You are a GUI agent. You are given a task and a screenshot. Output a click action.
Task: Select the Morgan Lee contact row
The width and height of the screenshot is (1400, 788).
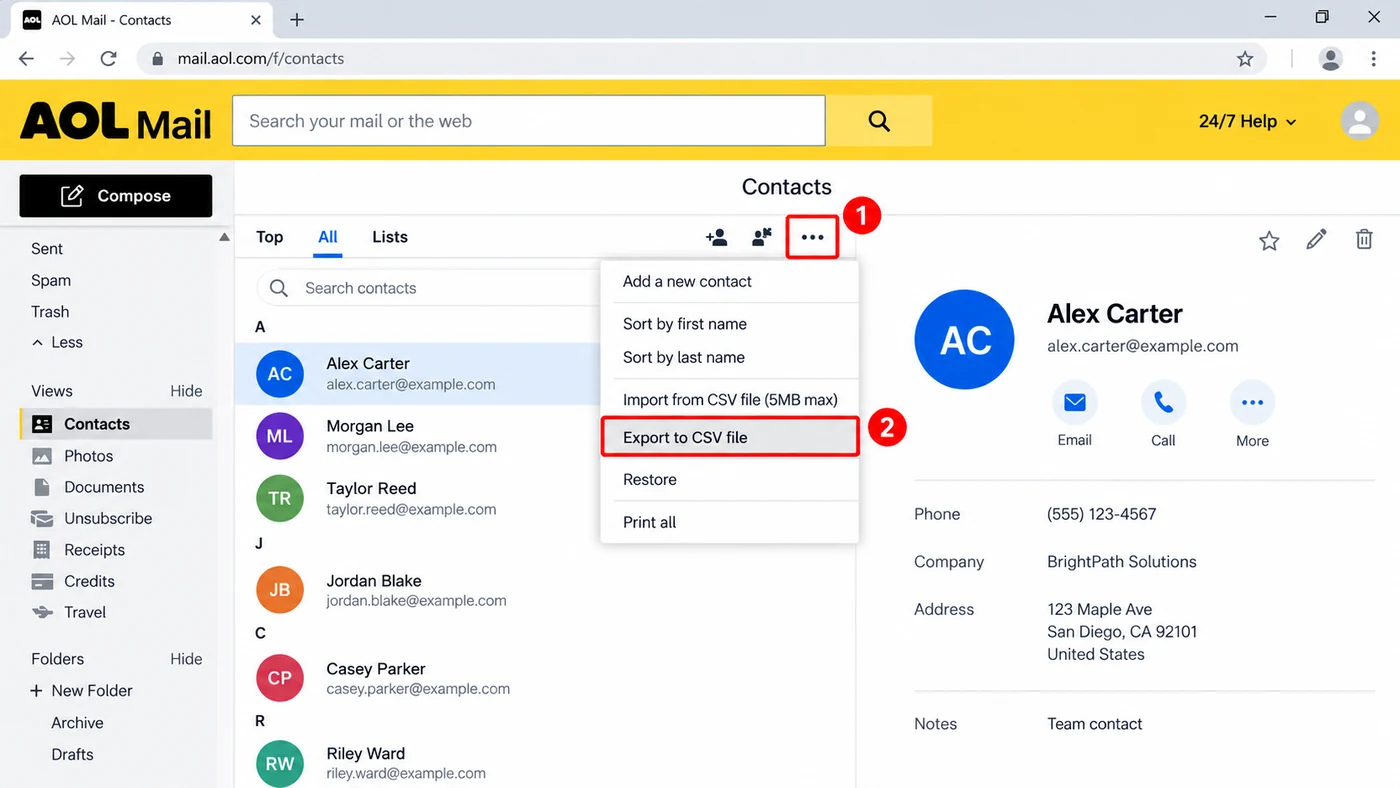pos(417,436)
